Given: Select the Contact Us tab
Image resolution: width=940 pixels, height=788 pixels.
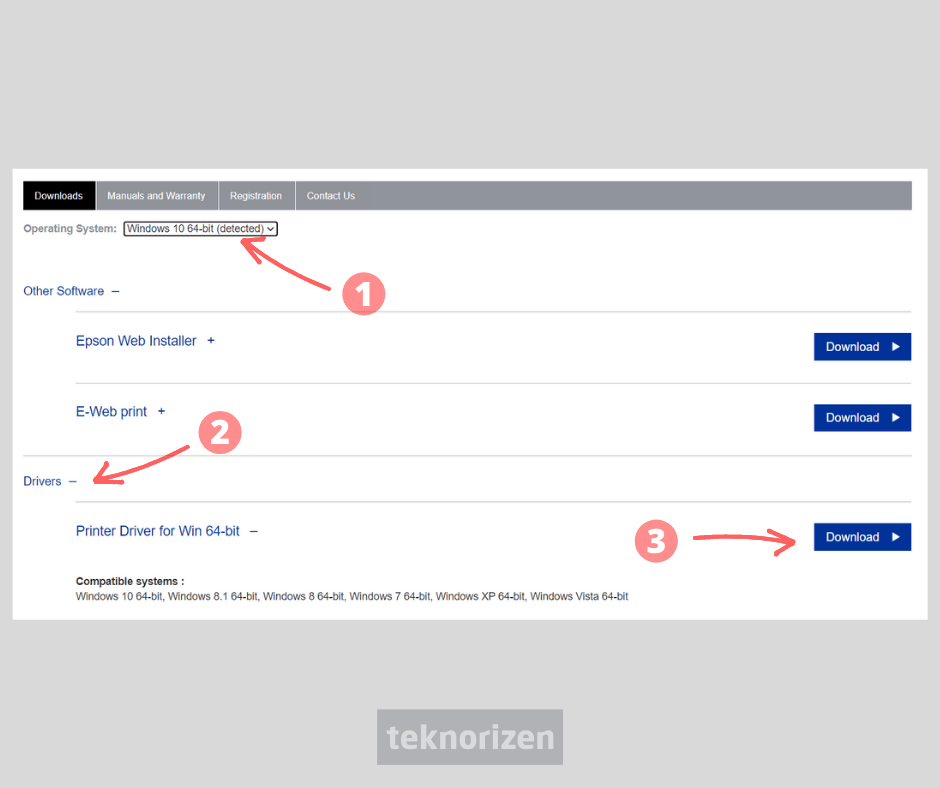Looking at the screenshot, I should [331, 196].
